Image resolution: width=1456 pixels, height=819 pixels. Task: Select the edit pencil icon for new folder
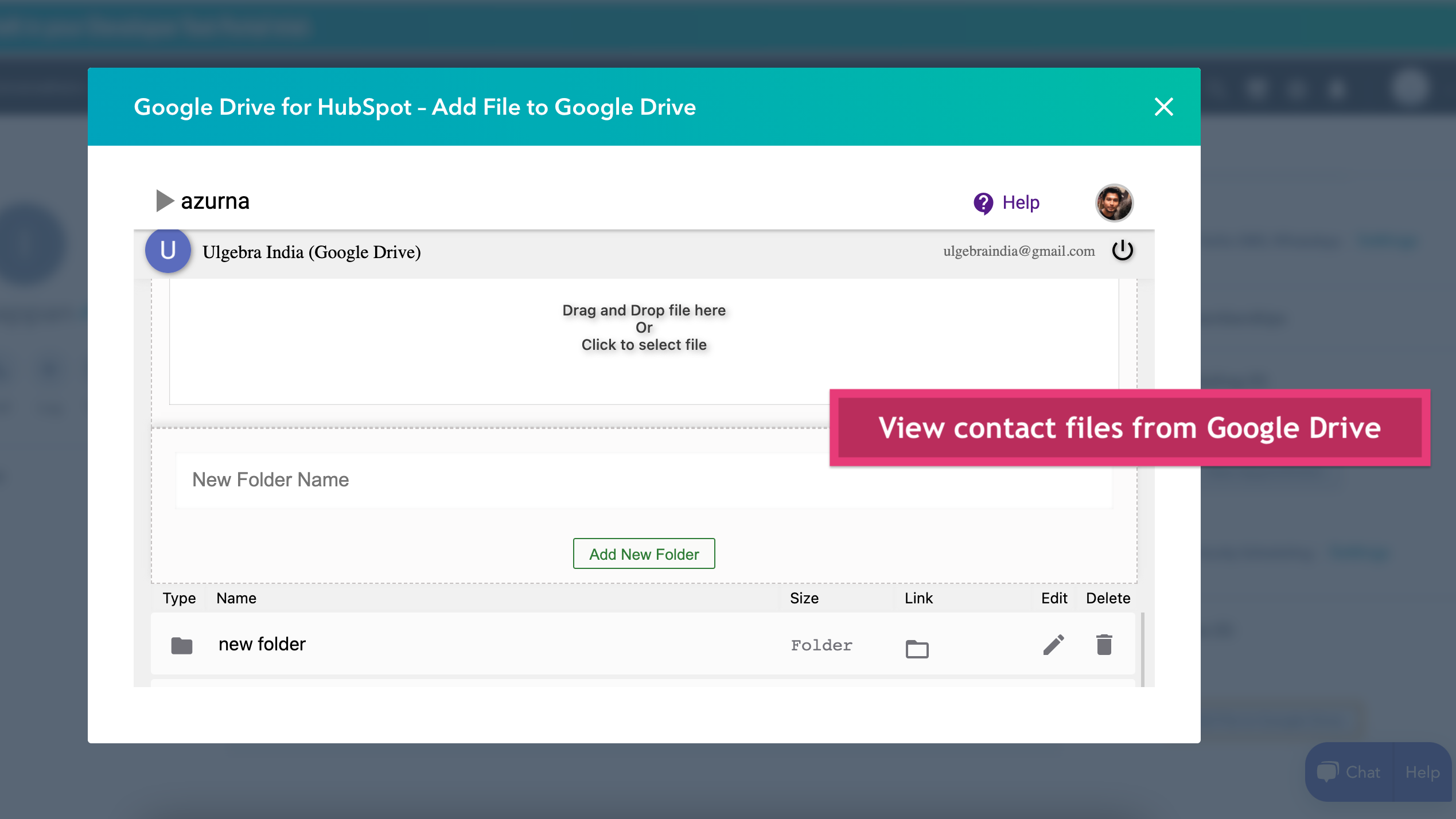click(x=1054, y=644)
